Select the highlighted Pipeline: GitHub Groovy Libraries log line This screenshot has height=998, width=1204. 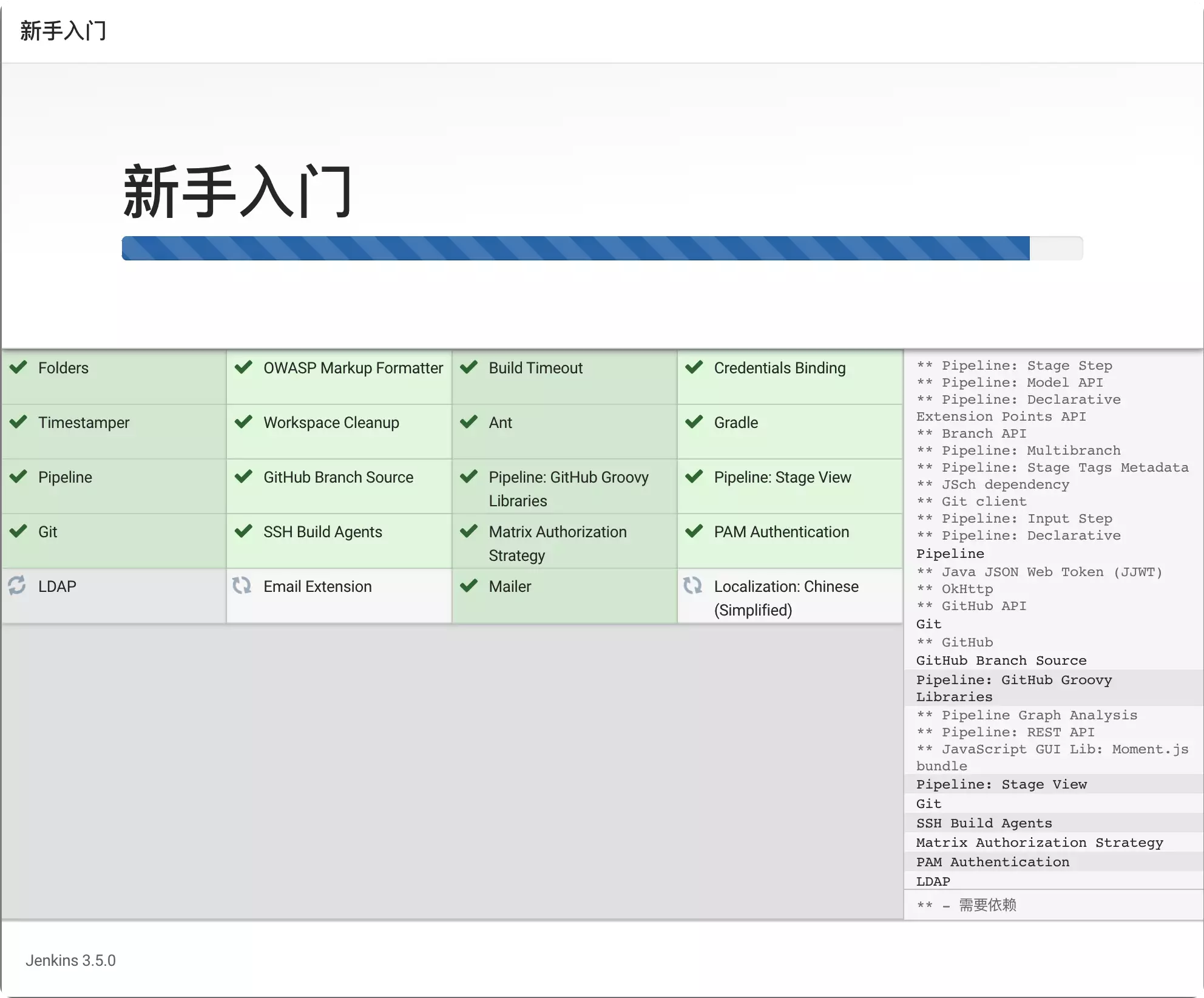(1053, 688)
